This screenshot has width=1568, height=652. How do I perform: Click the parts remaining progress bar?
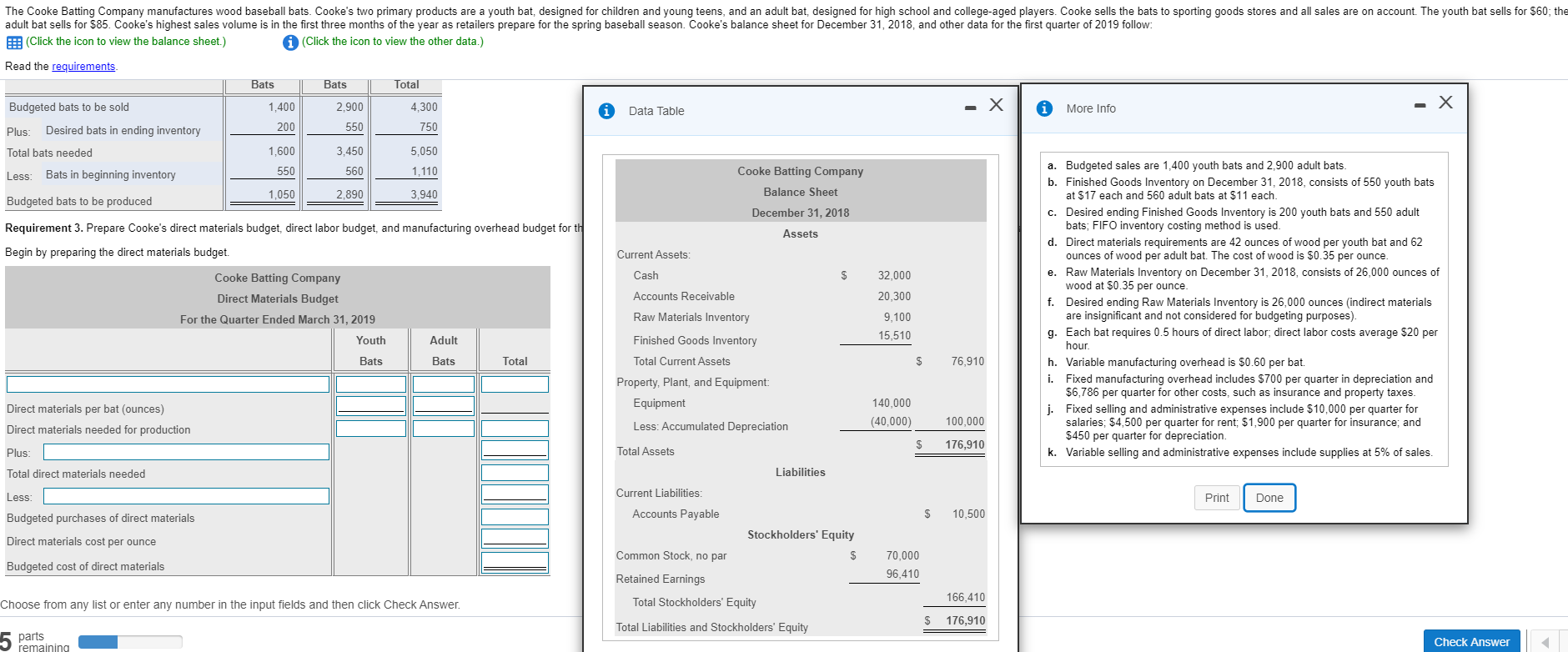tap(130, 642)
